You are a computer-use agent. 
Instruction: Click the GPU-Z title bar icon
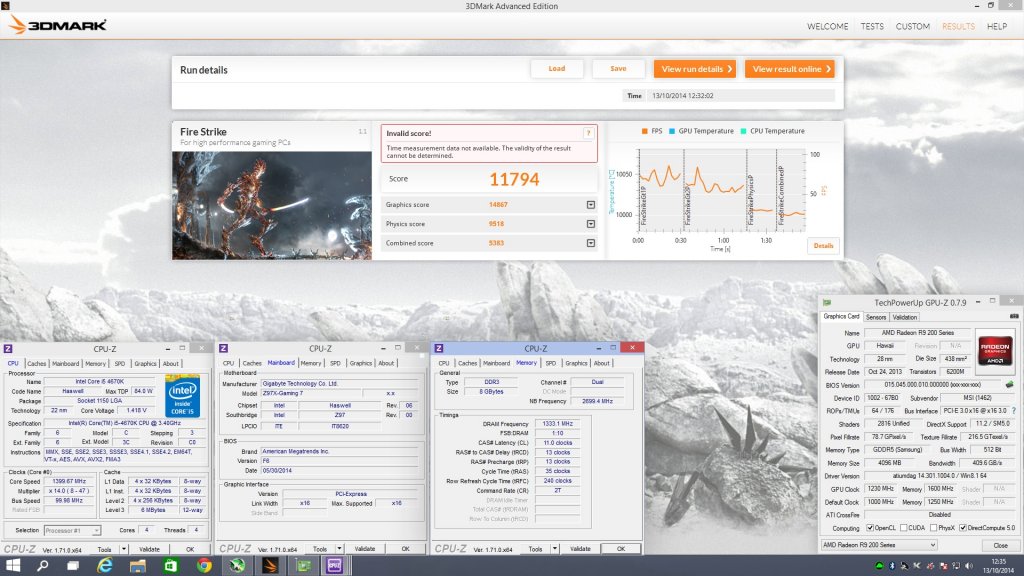[x=827, y=302]
